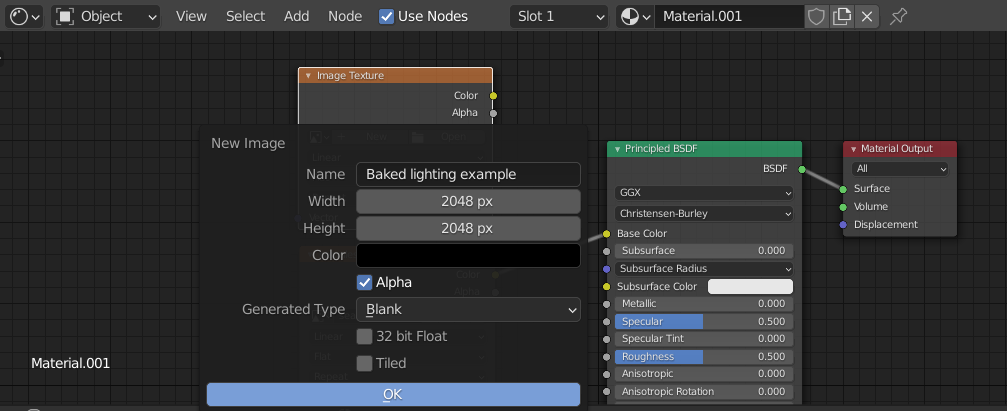Adjust the Metallic value slider
This screenshot has width=1007, height=411.
click(x=704, y=304)
